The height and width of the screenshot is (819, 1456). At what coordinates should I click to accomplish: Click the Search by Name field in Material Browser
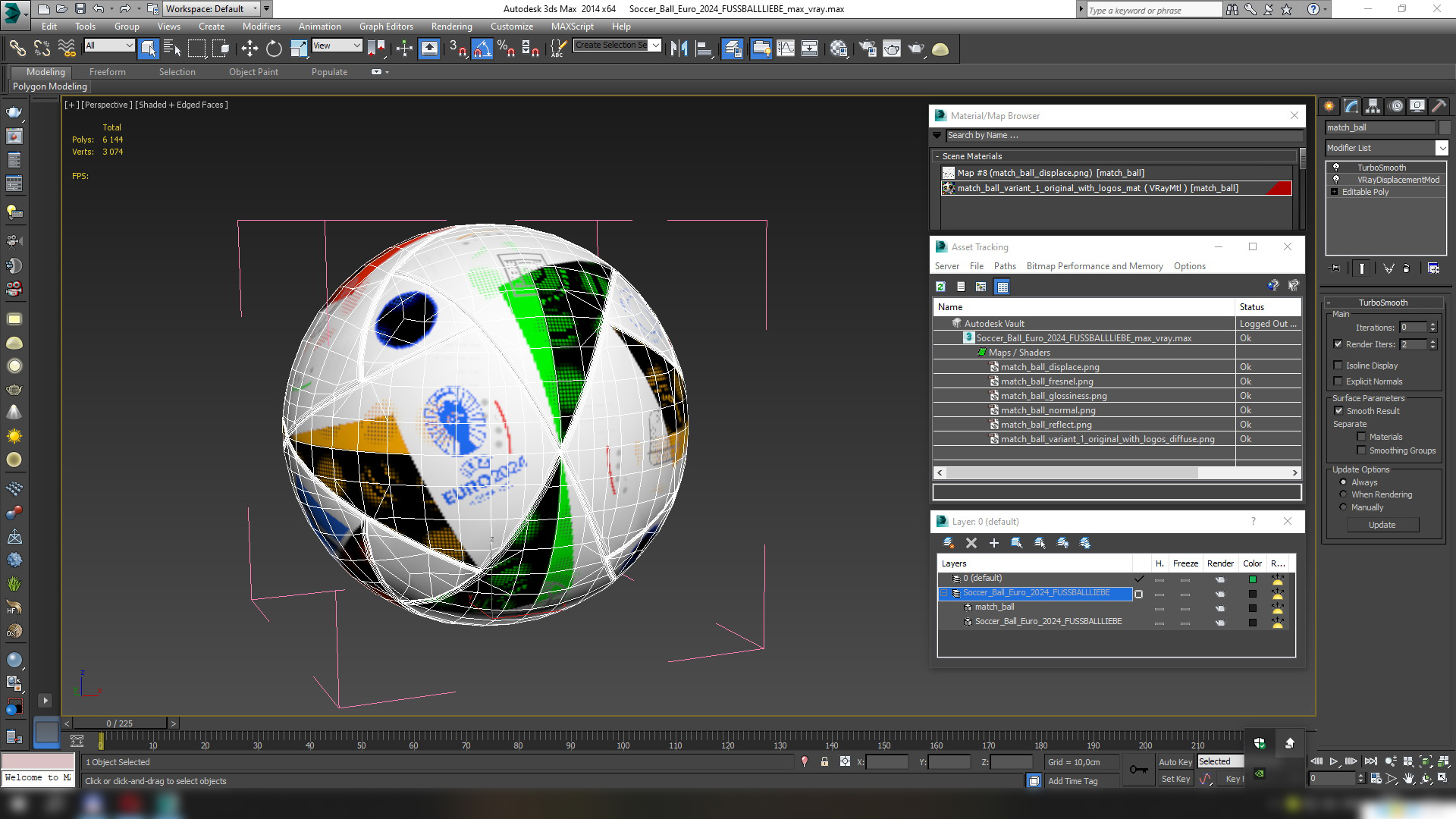1124,136
